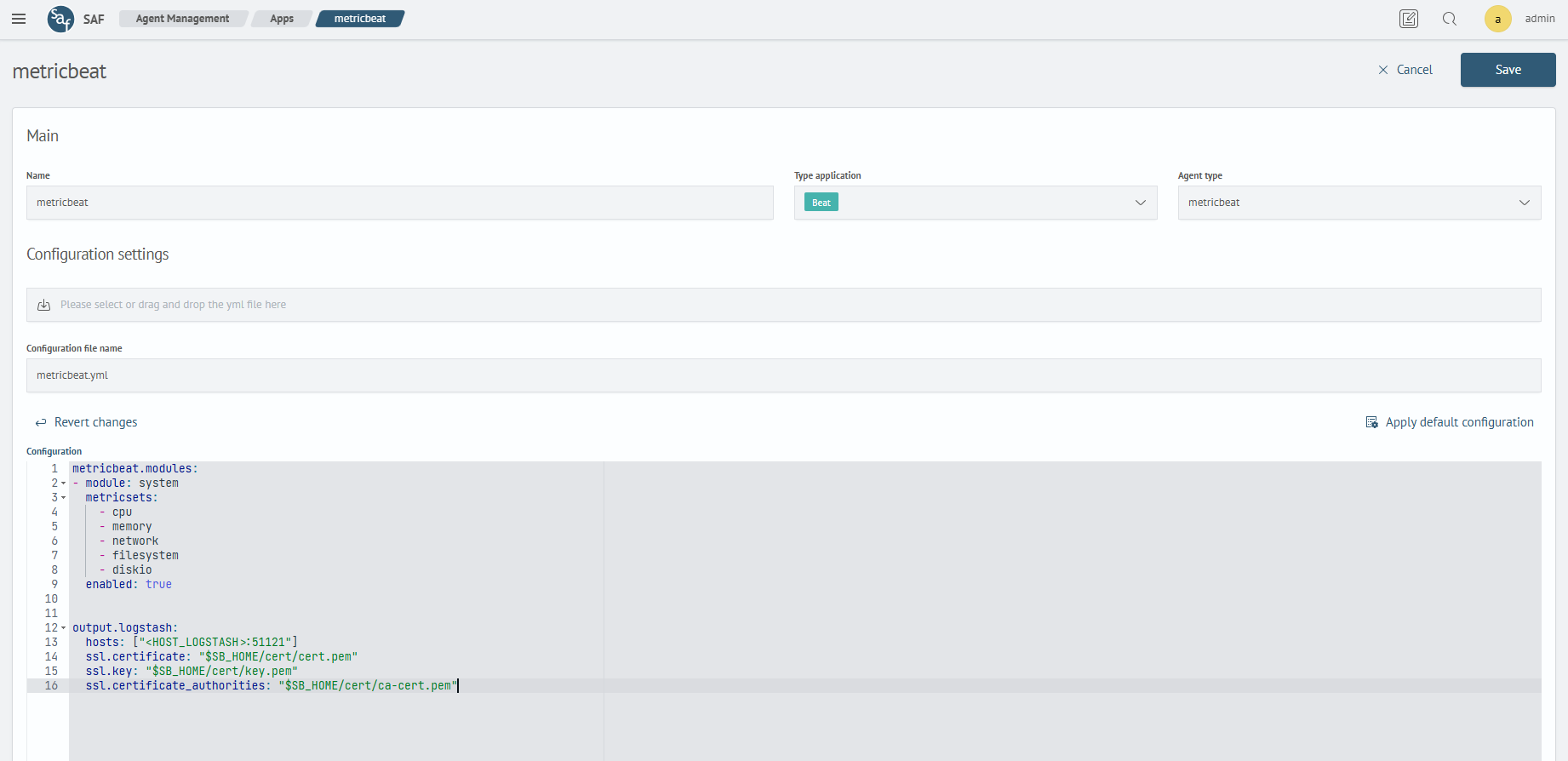Click the Main section heading
1568x761 pixels.
click(x=43, y=136)
